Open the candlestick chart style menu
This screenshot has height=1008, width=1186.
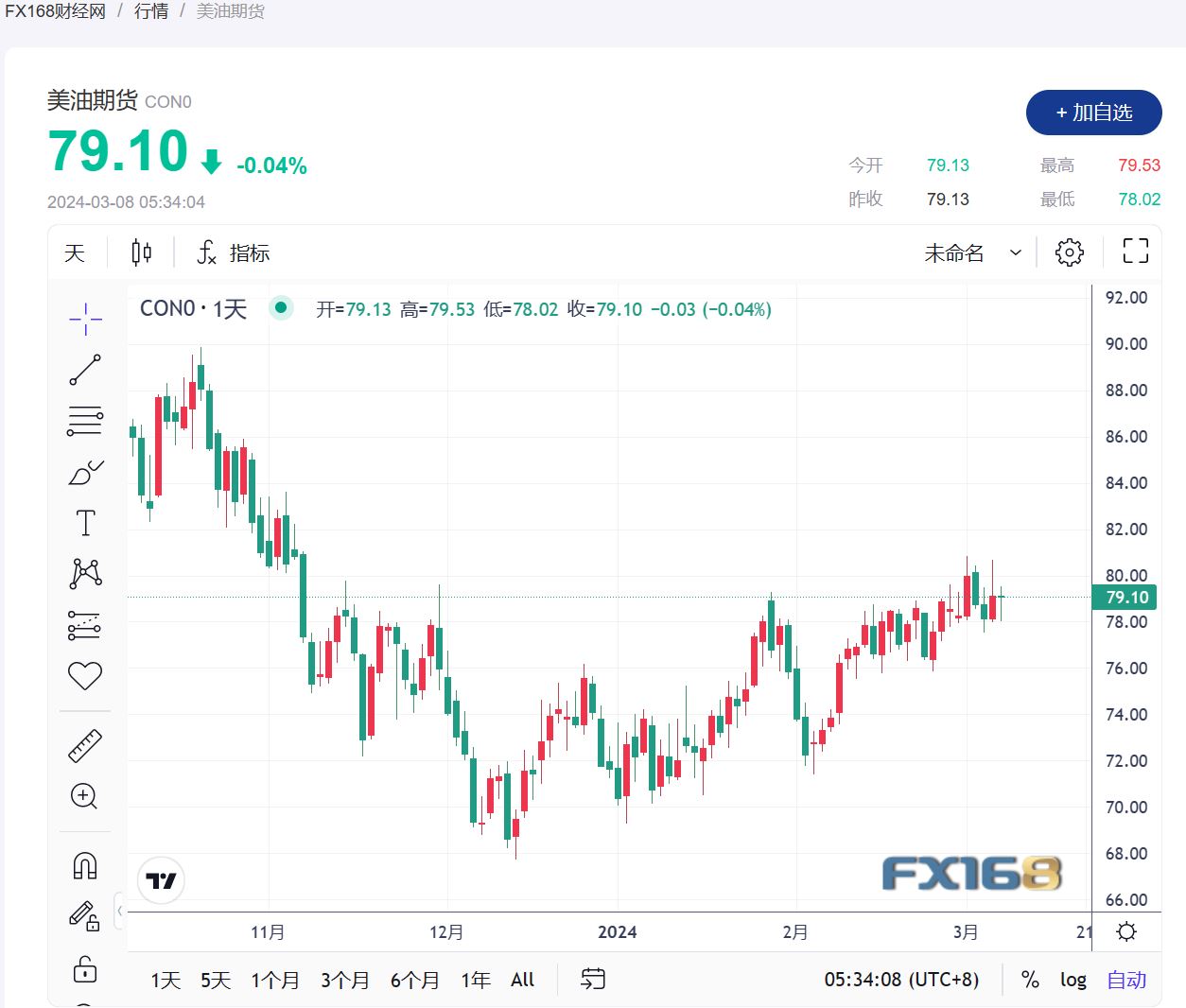142,252
